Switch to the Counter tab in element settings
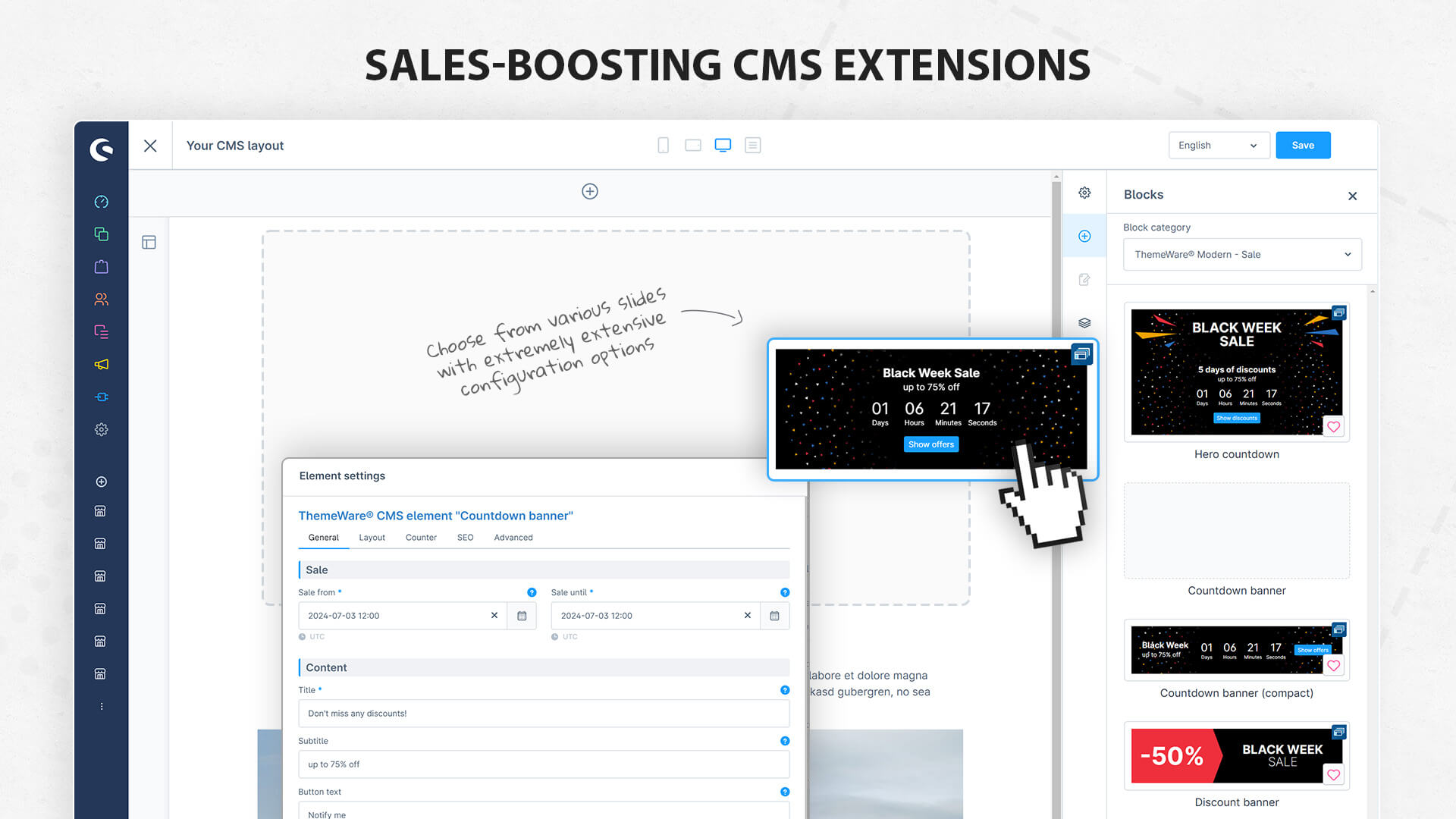Screen dimensions: 1456x819 (421, 537)
